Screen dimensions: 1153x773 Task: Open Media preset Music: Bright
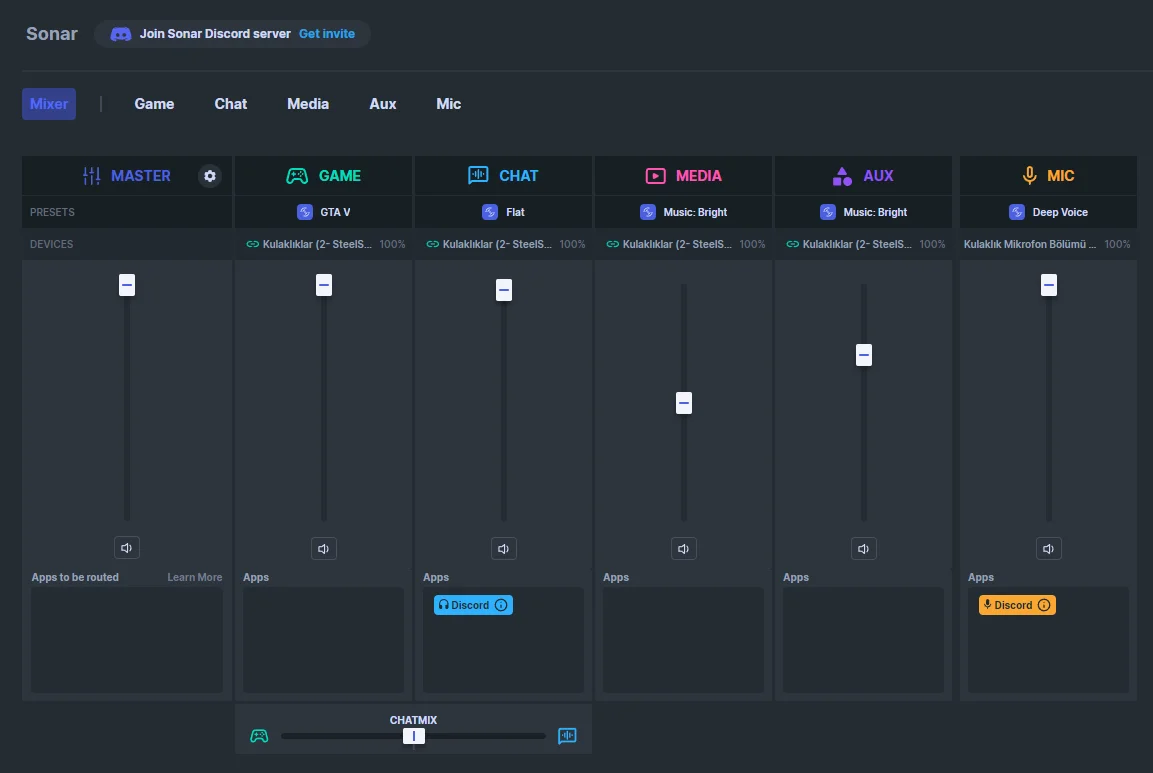pyautogui.click(x=684, y=212)
